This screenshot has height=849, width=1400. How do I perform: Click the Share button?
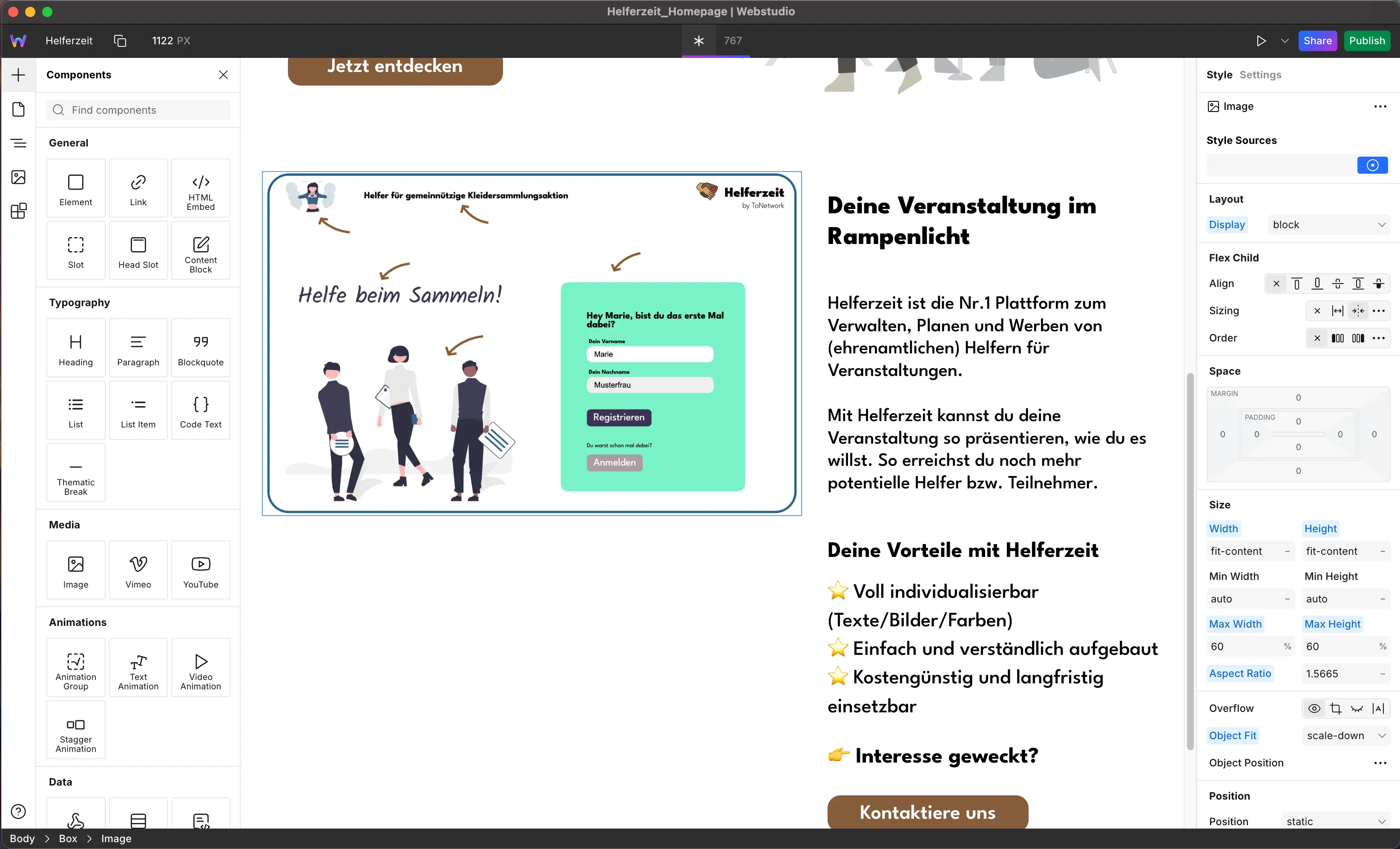1318,41
